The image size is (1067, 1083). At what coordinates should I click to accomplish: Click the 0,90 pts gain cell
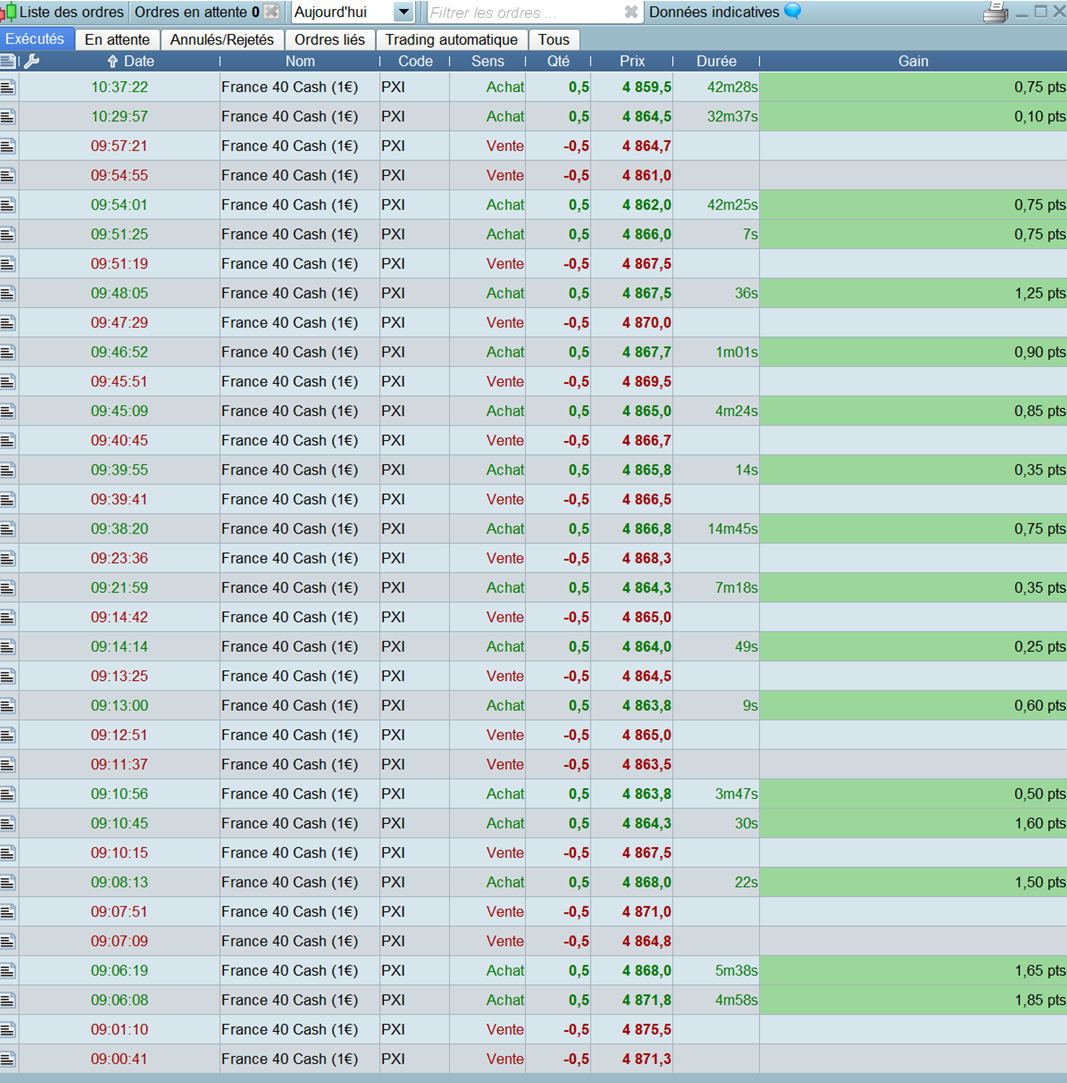click(x=913, y=352)
